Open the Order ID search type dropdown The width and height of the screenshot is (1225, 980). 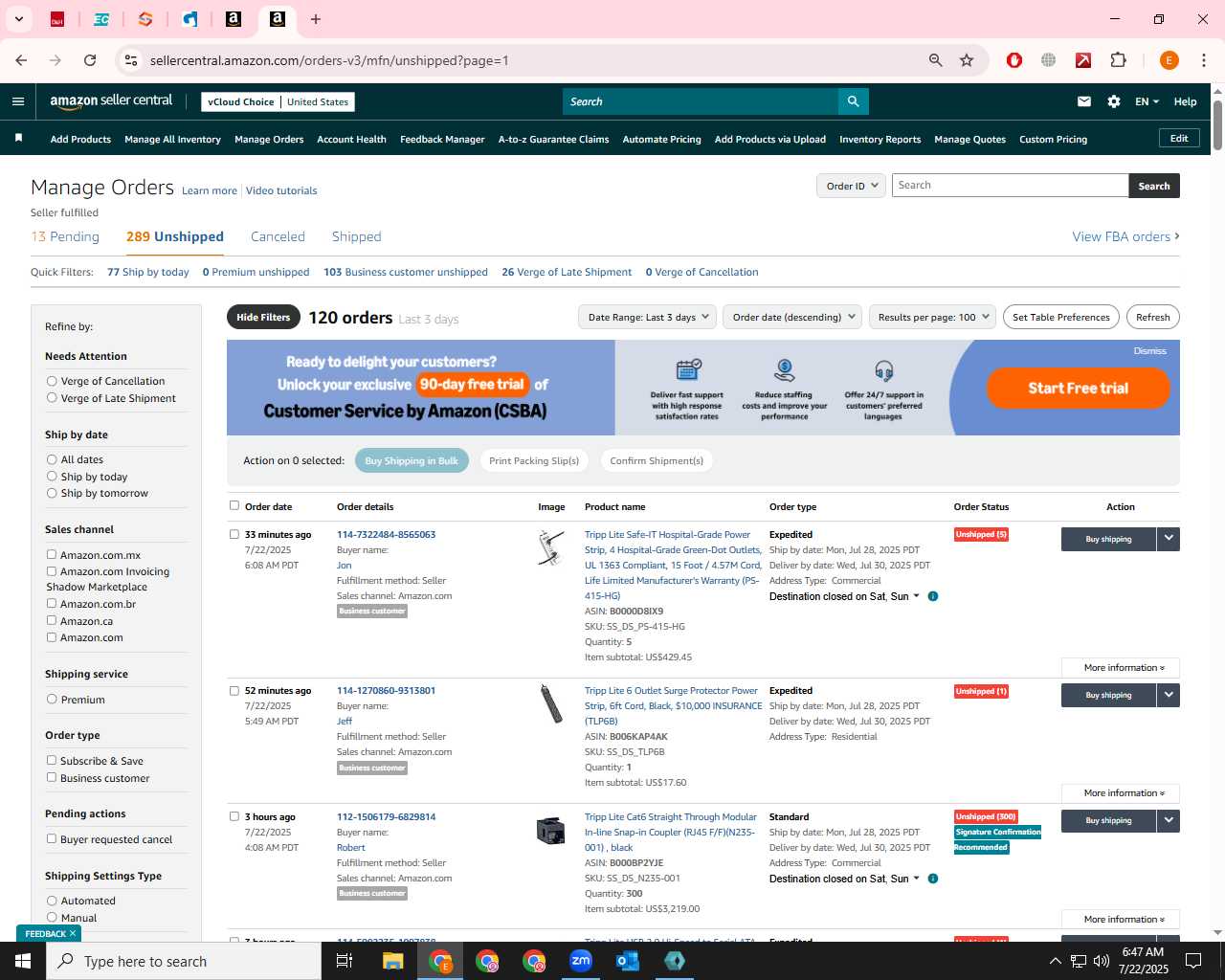click(x=851, y=186)
